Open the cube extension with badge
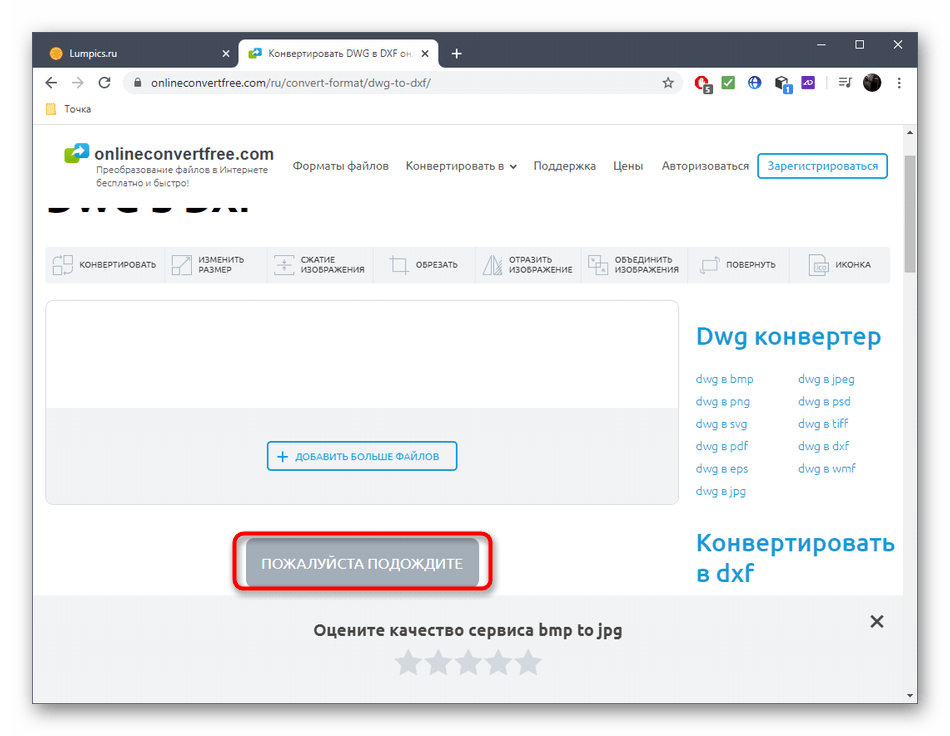950x736 pixels. pos(782,84)
